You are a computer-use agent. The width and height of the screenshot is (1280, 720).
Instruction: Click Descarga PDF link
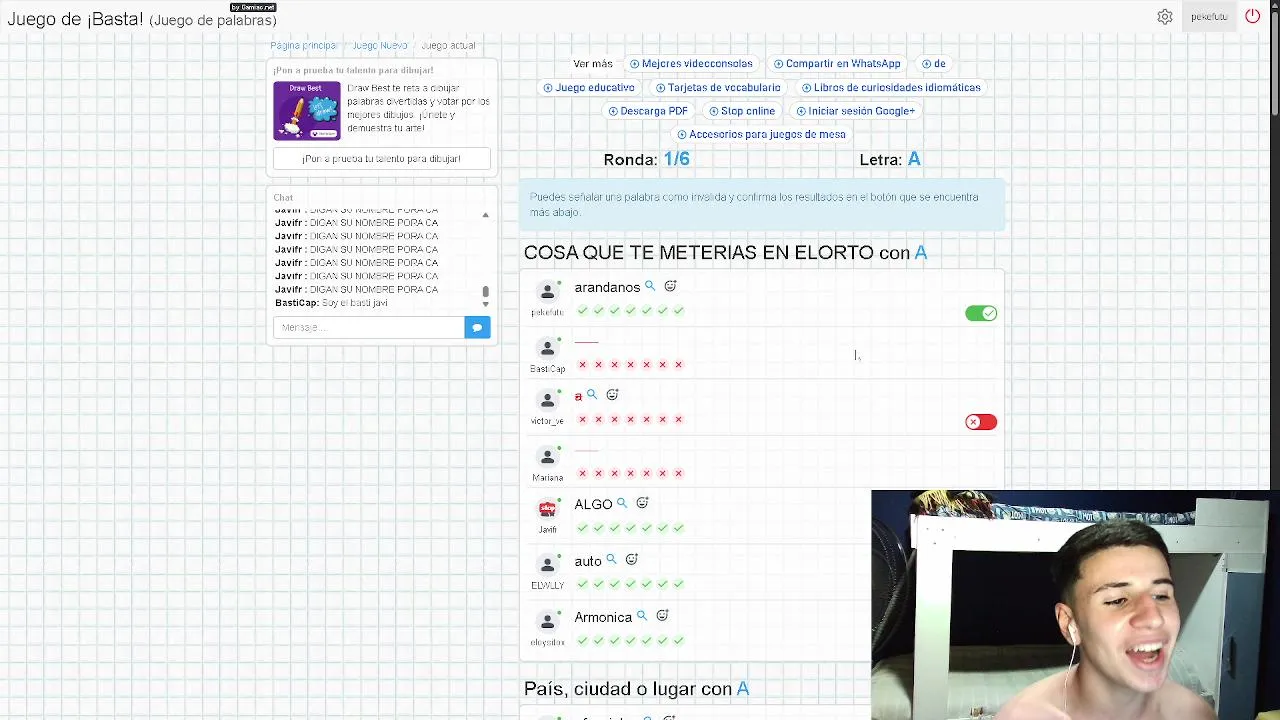click(x=648, y=111)
